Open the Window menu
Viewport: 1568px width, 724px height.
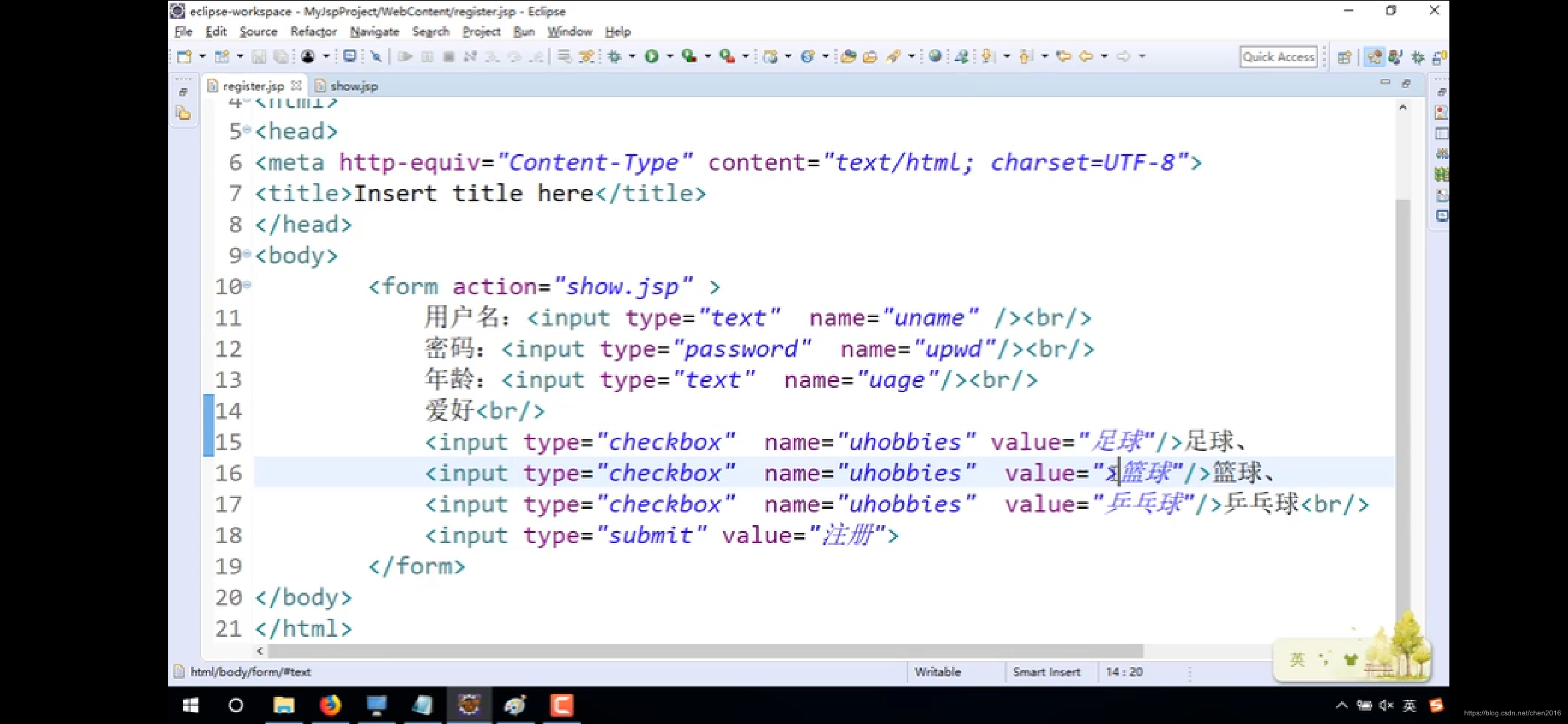570,32
